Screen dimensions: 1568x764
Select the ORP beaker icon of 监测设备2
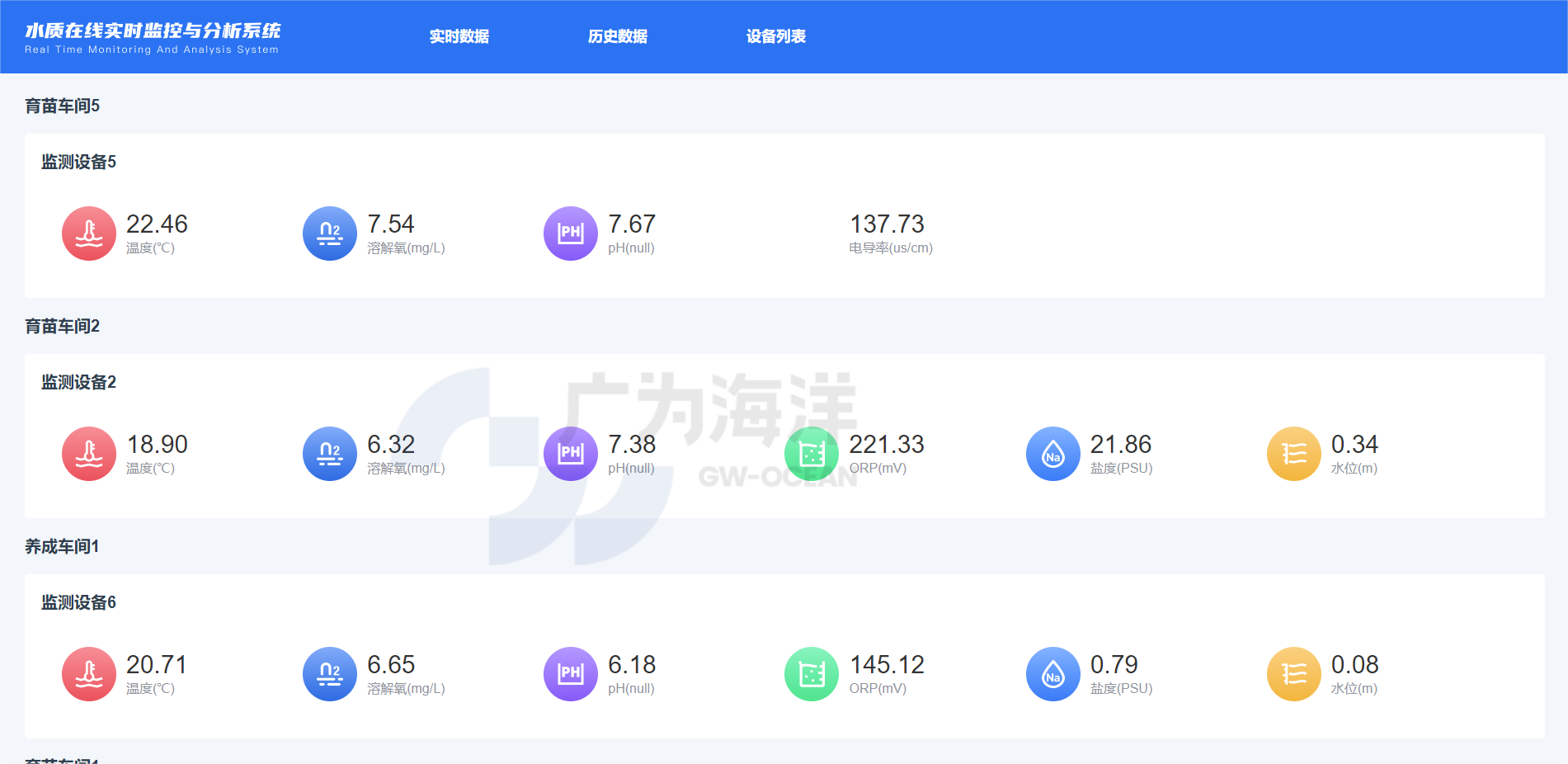[811, 454]
